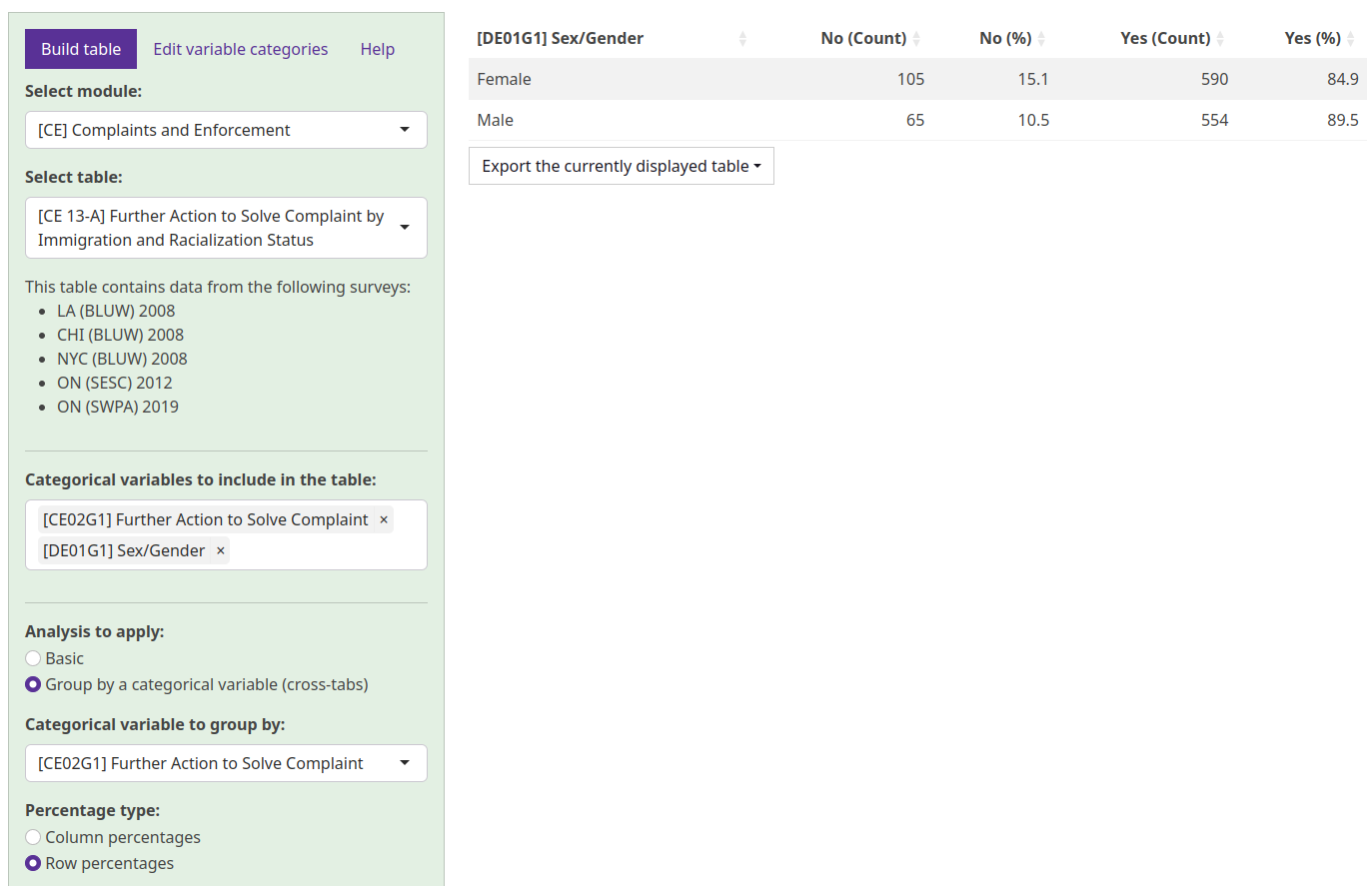Click the Female Yes count value 590

(x=1214, y=79)
